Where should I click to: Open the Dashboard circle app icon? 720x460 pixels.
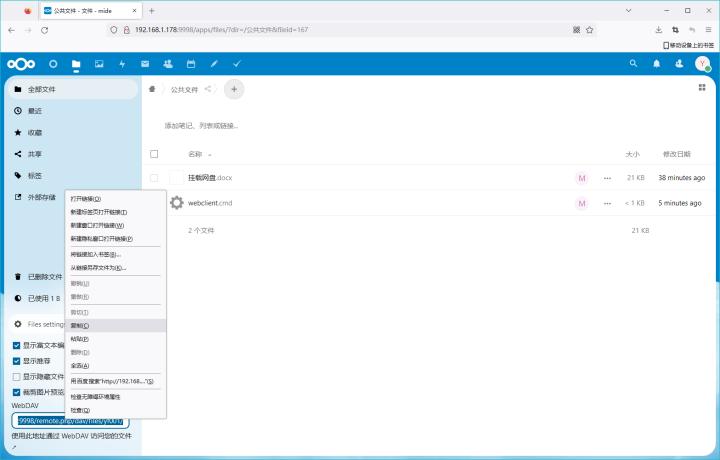pyautogui.click(x=53, y=64)
